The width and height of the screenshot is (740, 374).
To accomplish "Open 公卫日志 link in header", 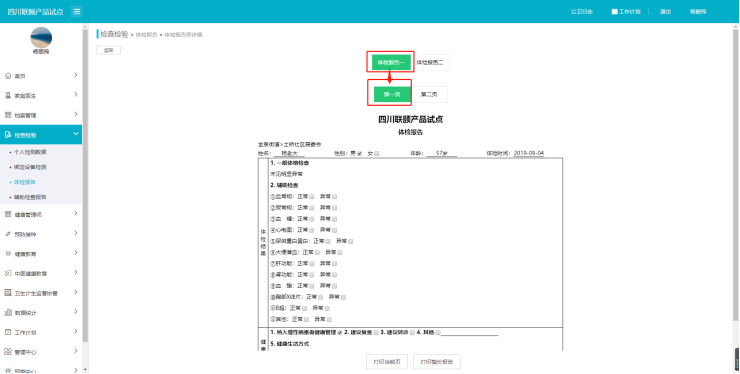I will click(582, 11).
